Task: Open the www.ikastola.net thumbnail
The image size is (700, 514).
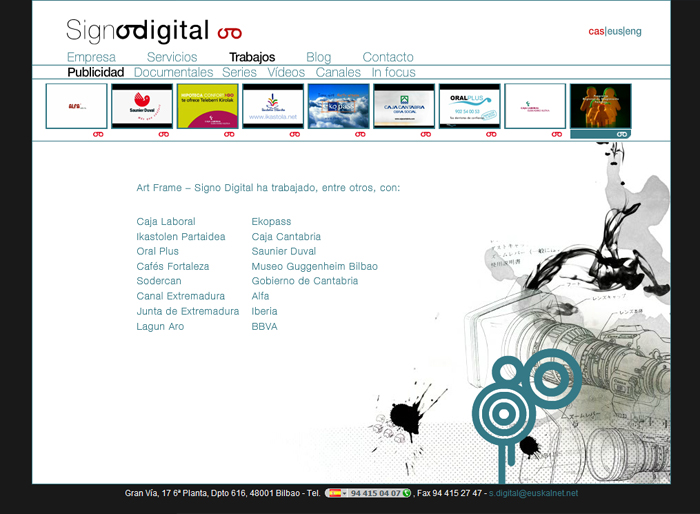Action: coord(273,106)
